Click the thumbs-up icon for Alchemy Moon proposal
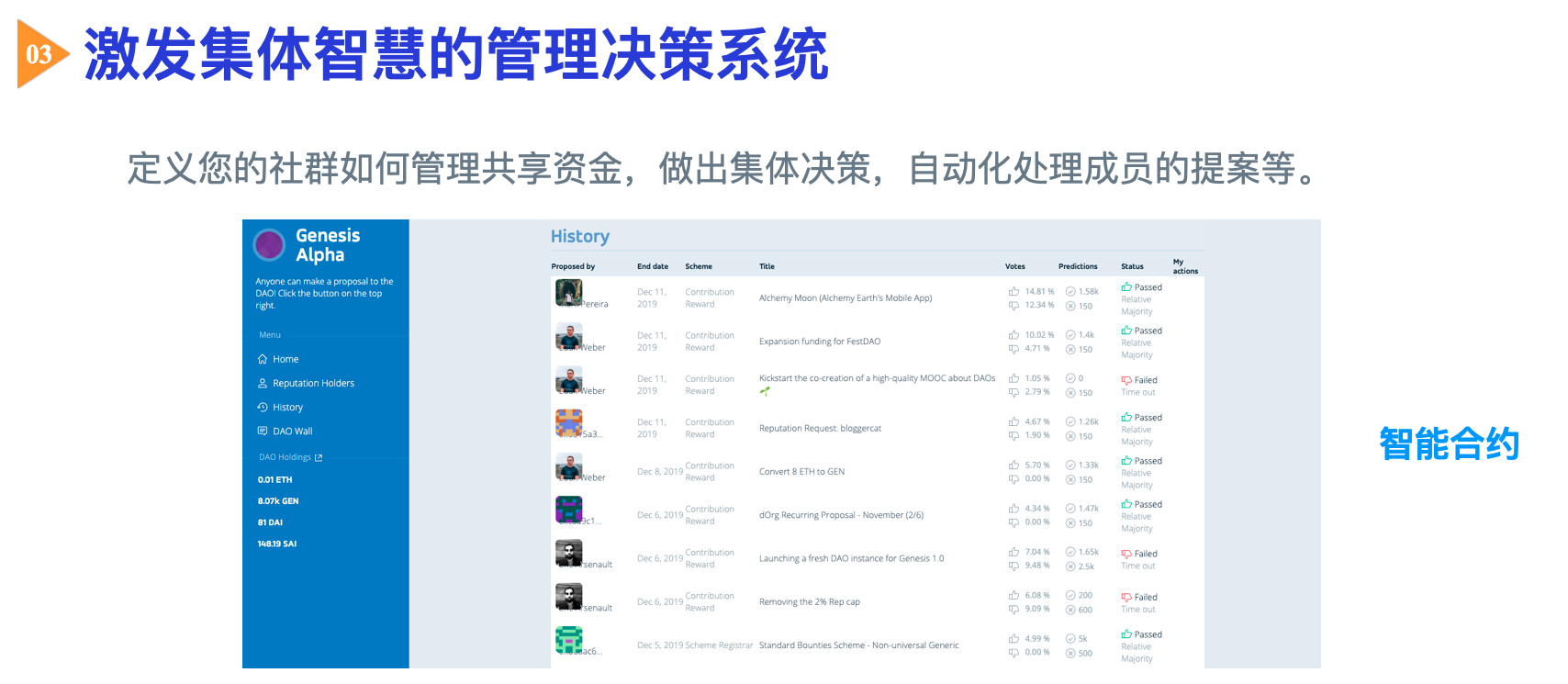 tap(1014, 291)
